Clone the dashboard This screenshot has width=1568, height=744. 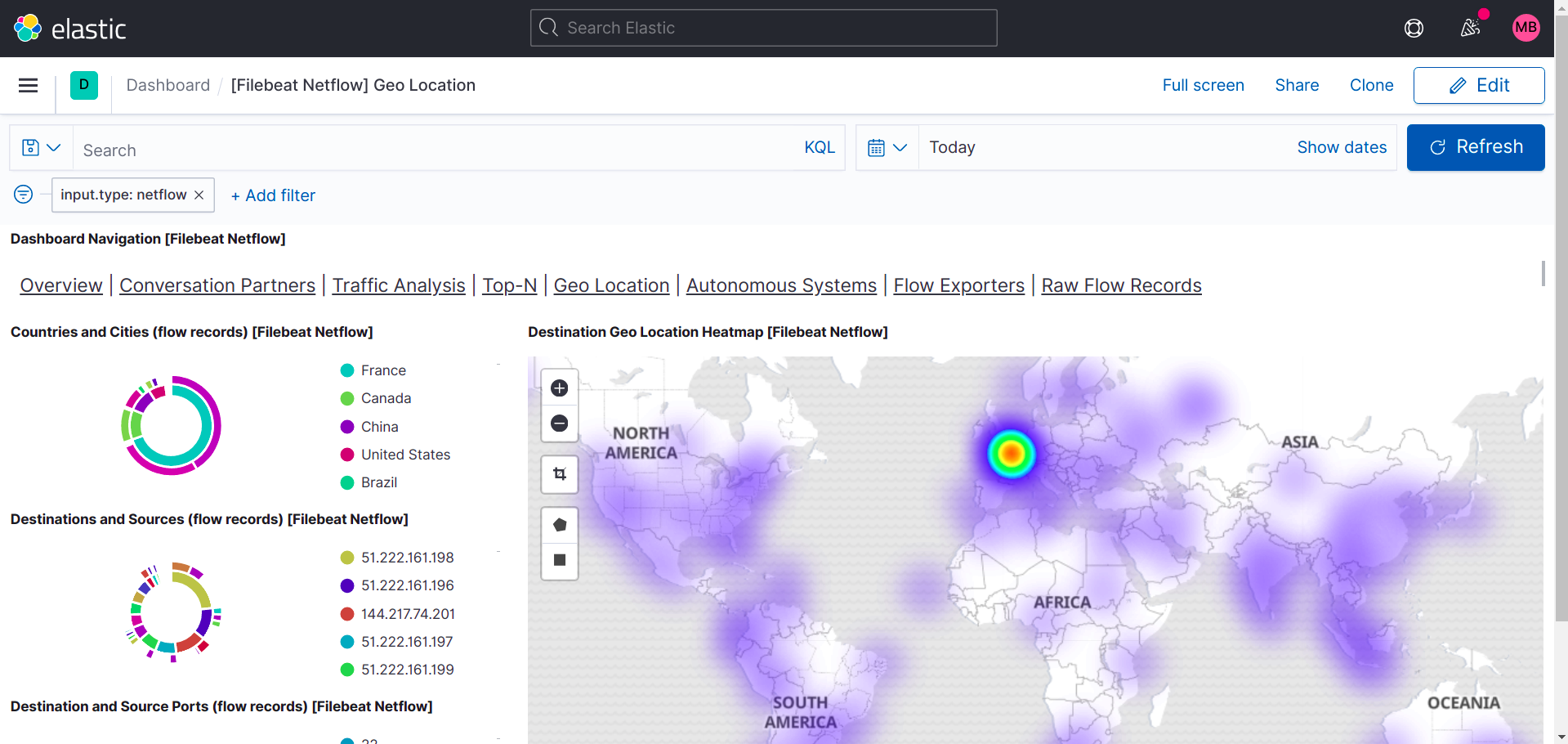pyautogui.click(x=1371, y=85)
